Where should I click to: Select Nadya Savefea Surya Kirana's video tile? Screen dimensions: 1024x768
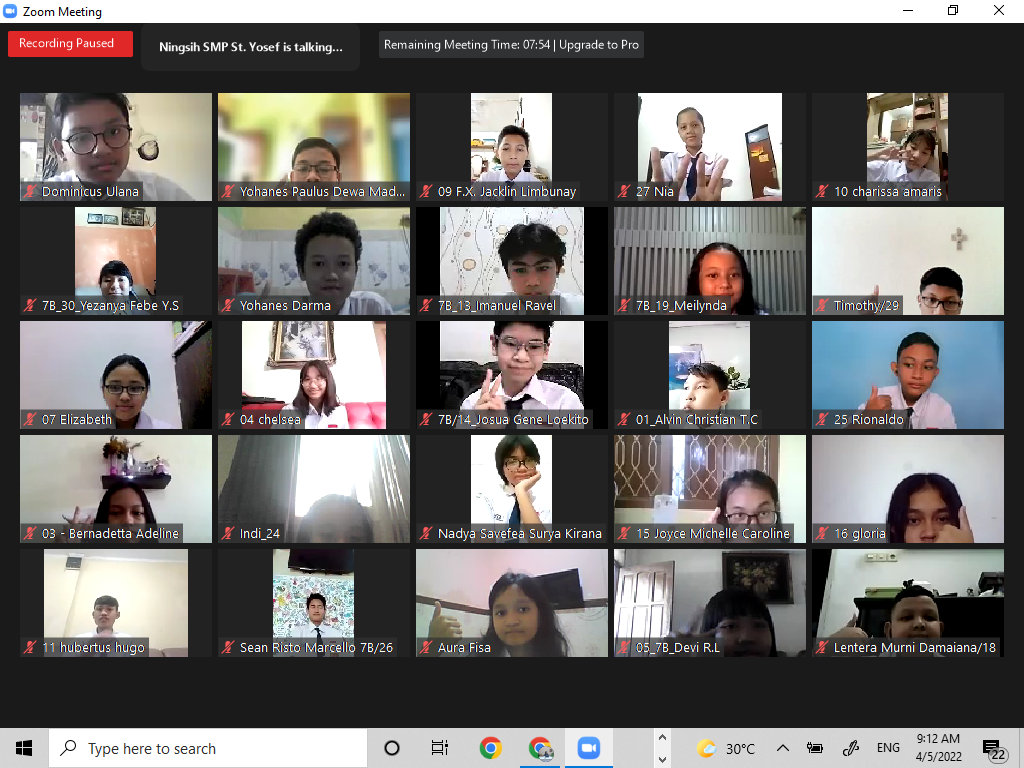tap(512, 489)
